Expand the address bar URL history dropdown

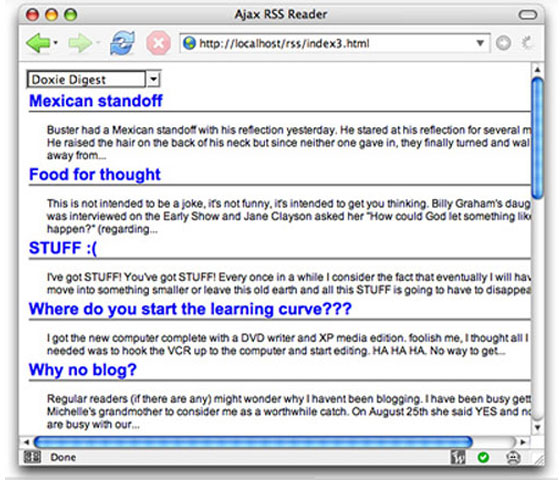(480, 43)
